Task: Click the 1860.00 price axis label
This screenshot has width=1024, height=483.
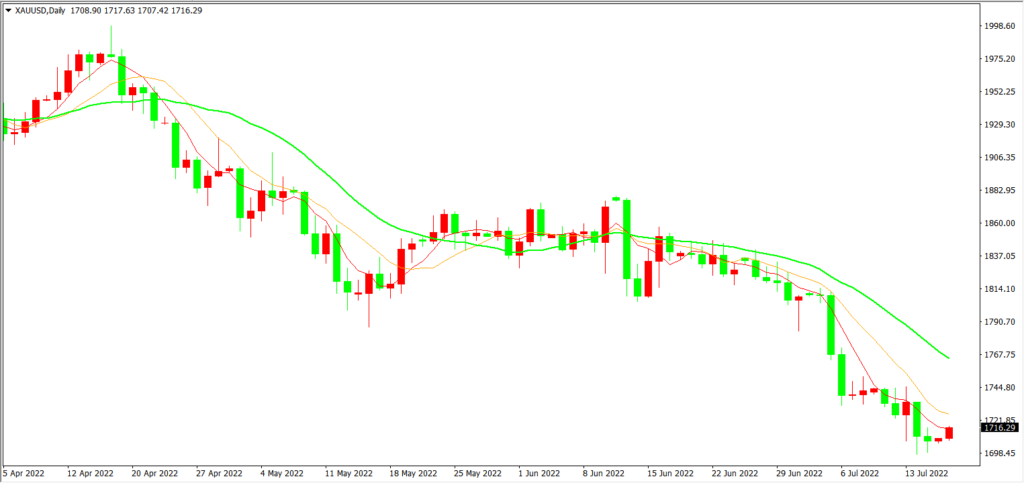Action: [x=1000, y=224]
